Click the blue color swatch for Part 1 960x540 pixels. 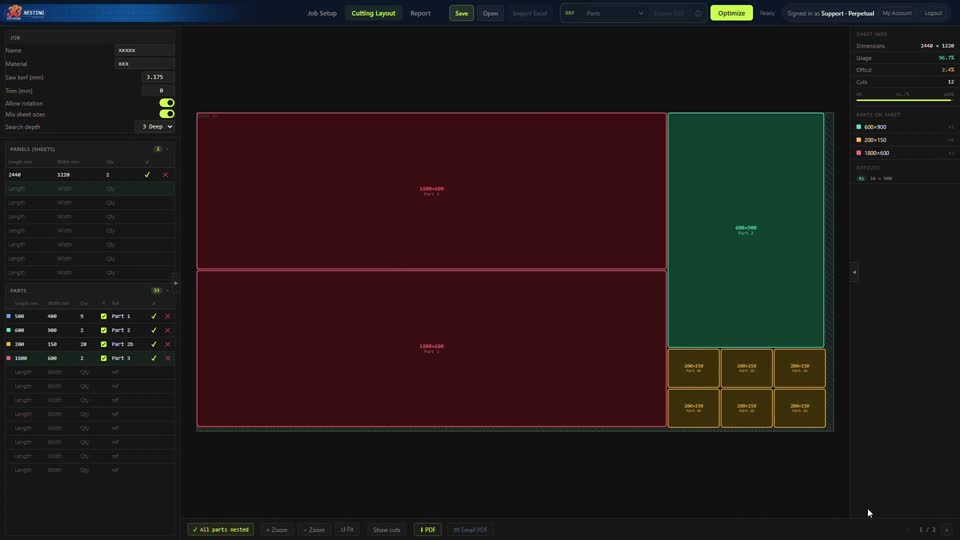pos(9,317)
